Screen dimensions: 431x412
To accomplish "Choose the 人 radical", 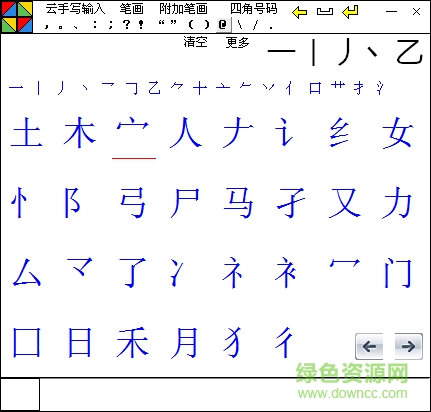I will tap(186, 132).
